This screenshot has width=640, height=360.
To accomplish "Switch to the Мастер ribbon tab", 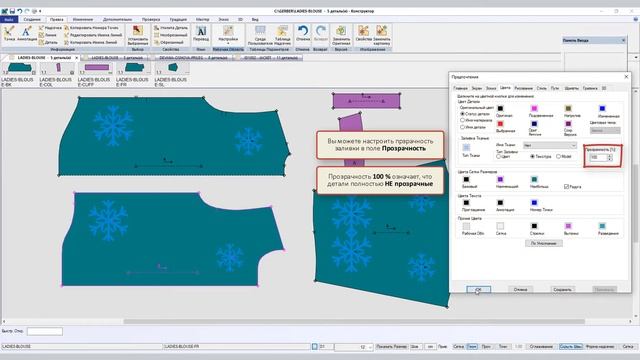I will pos(202,19).
